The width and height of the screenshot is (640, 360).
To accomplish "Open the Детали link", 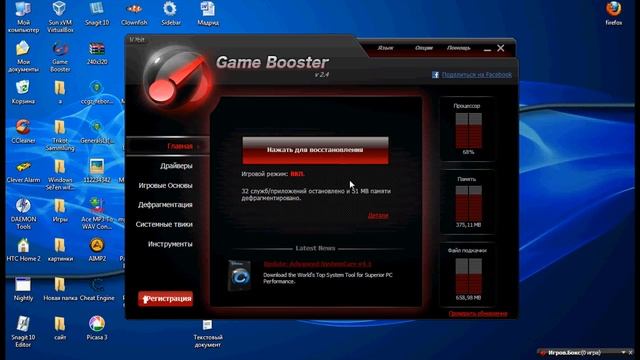I will coord(378,215).
